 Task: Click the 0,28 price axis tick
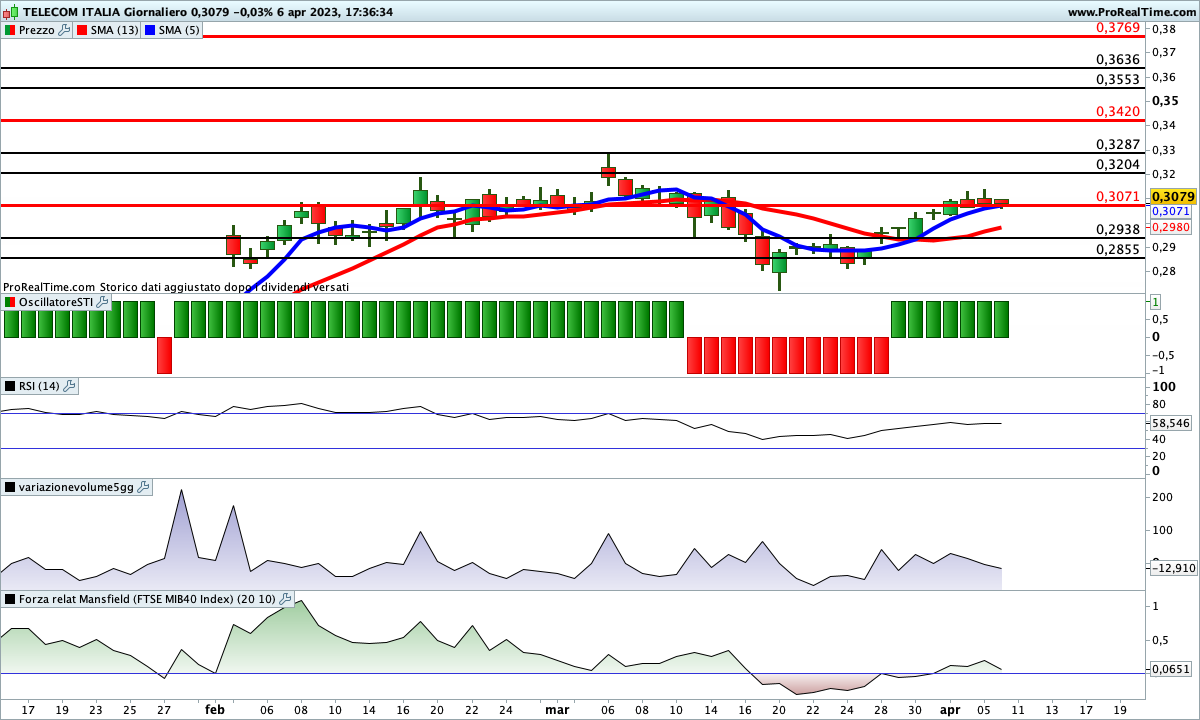coord(1164,272)
